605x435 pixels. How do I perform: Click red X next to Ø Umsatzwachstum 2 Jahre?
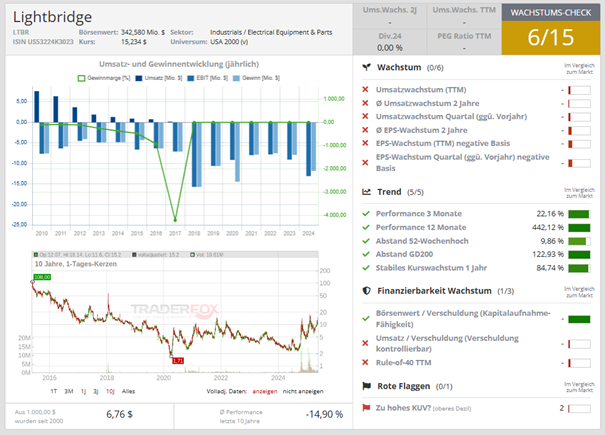tap(365, 103)
